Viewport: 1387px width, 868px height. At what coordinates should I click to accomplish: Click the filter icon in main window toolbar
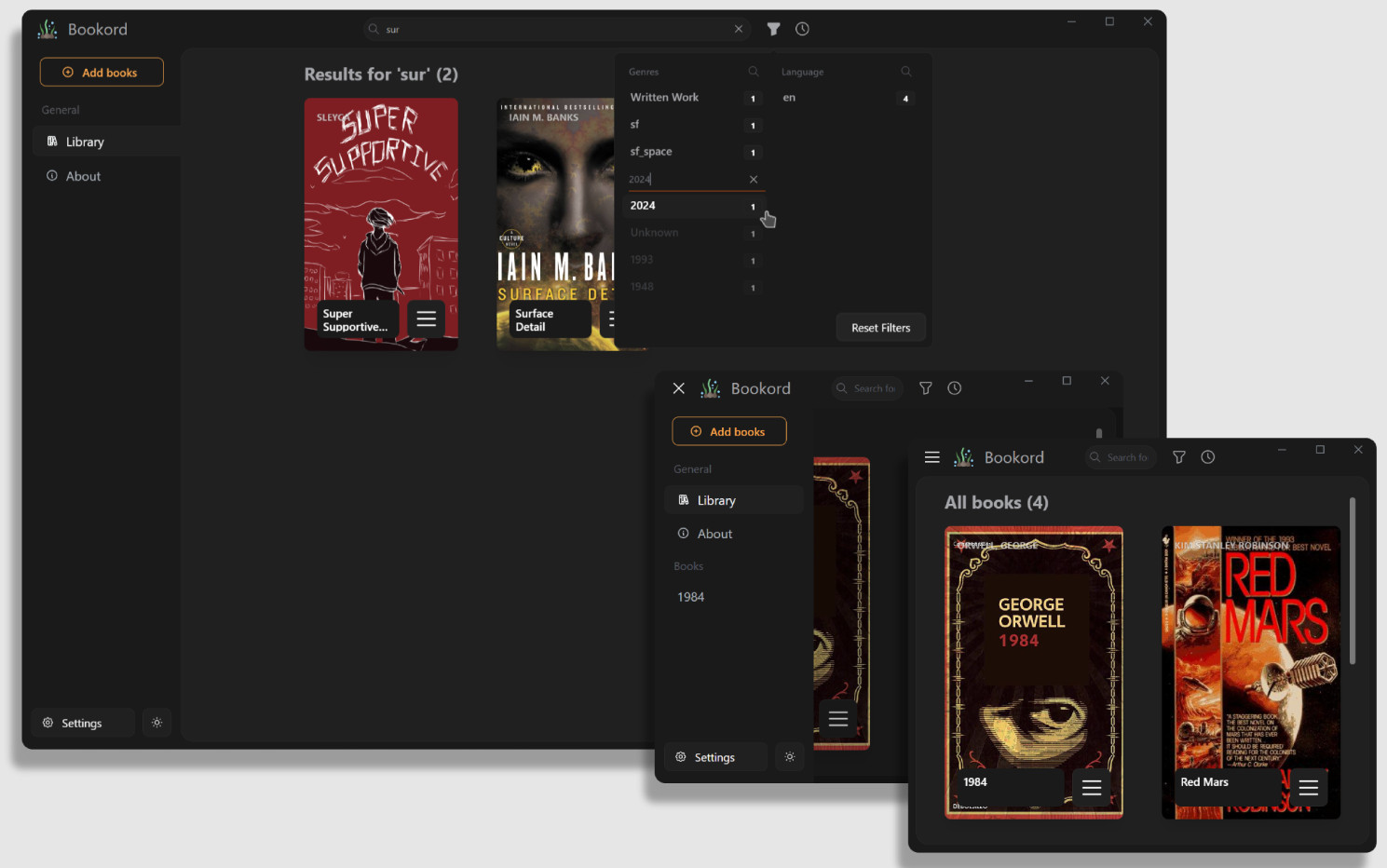coord(773,29)
